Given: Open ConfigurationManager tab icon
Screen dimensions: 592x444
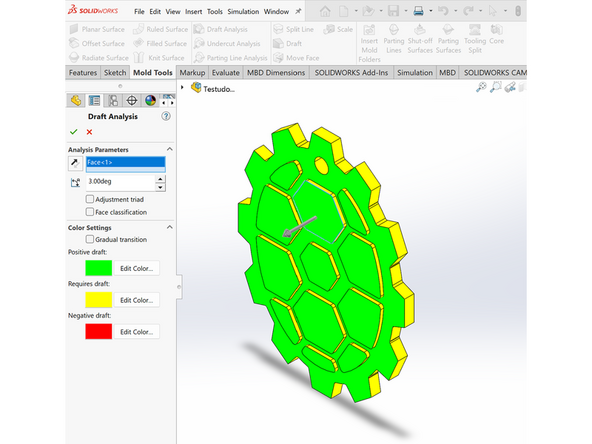Looking at the screenshot, I should [113, 100].
